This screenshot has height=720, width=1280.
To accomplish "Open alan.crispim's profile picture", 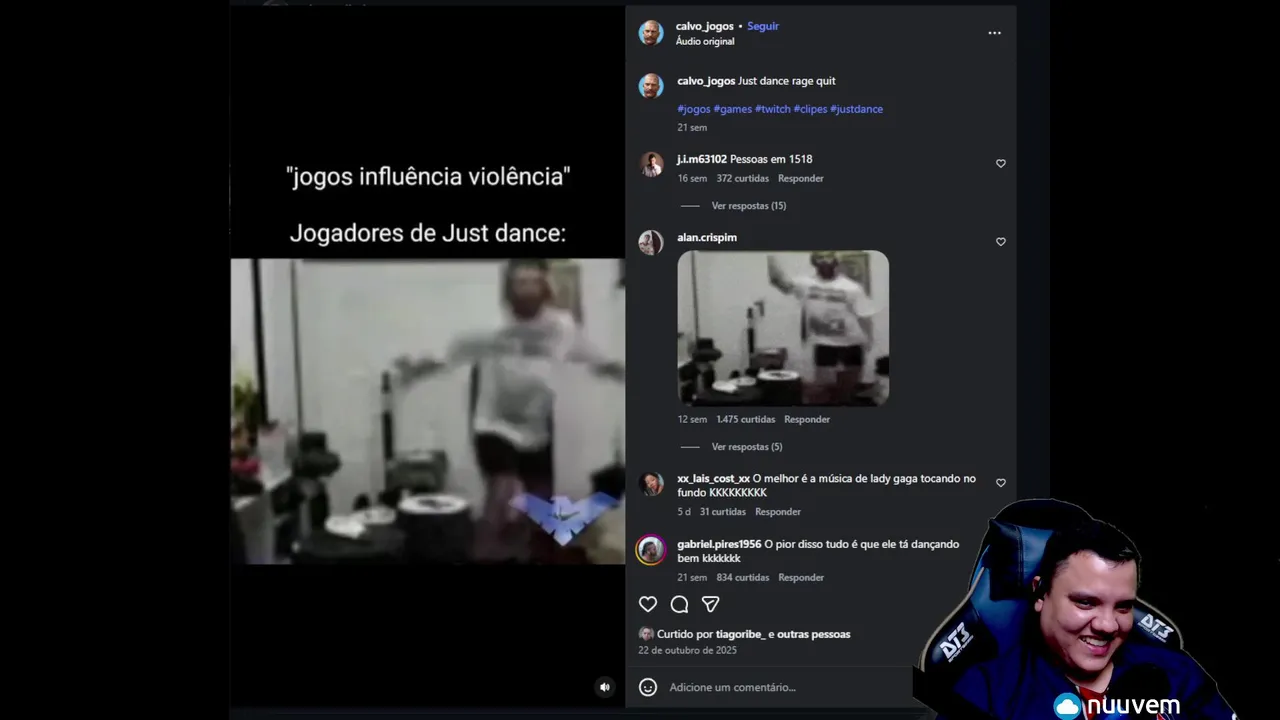I will click(651, 243).
